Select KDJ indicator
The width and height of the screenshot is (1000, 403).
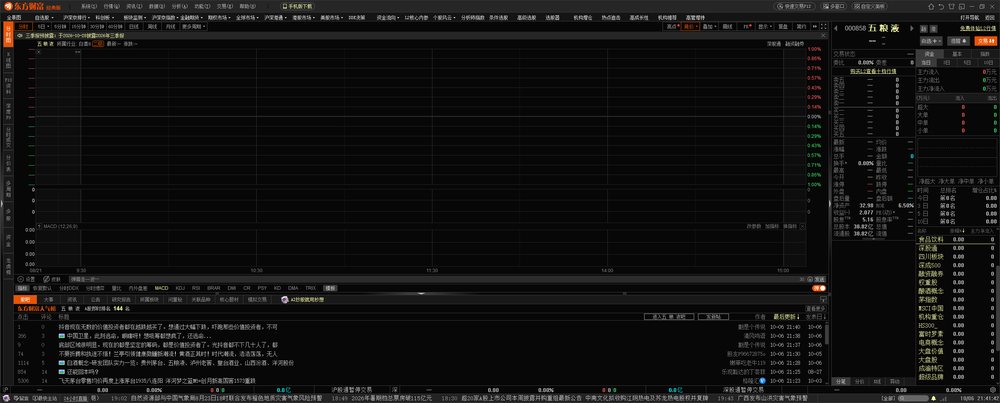coord(180,288)
